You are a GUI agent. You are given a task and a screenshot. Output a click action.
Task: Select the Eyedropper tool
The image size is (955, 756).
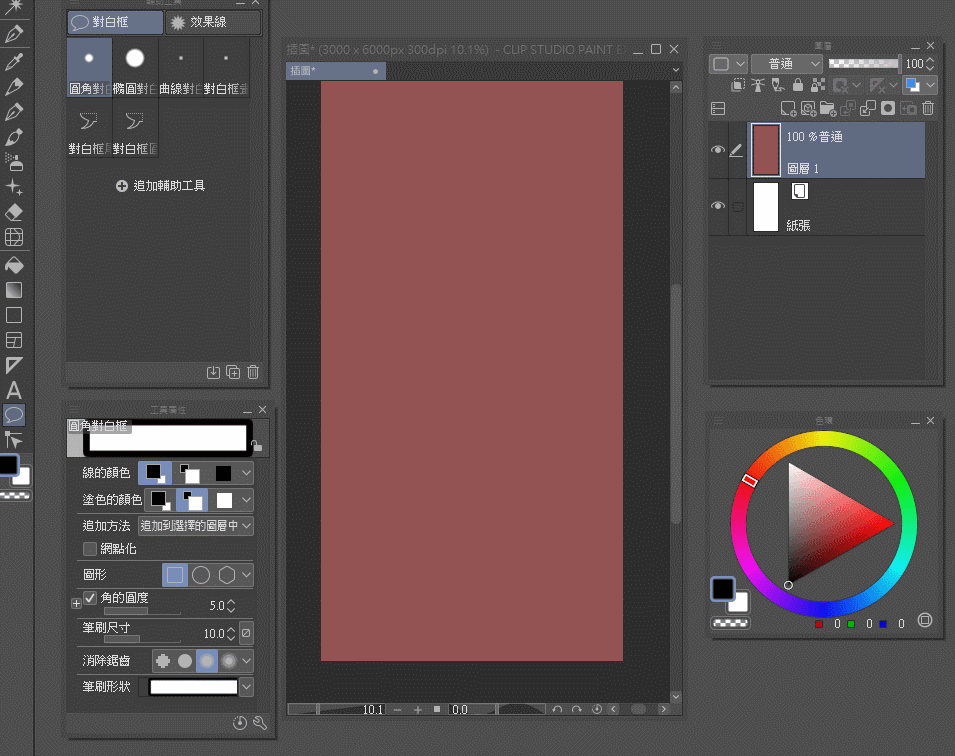coord(14,62)
